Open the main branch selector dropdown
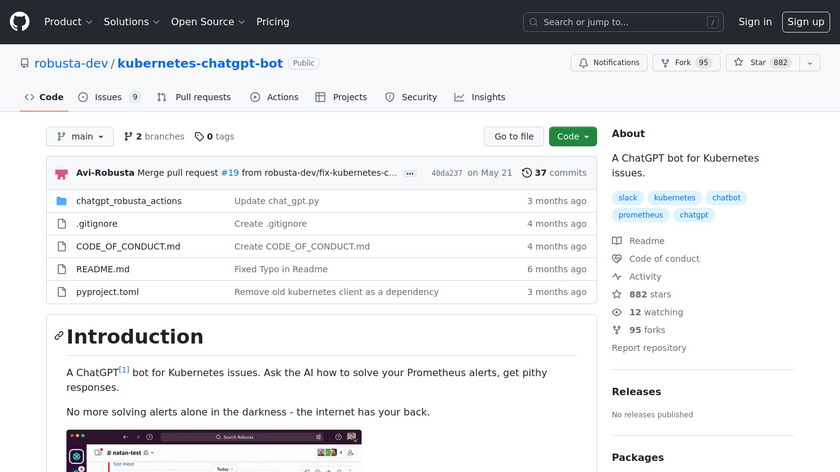This screenshot has width=840, height=472. pyautogui.click(x=80, y=137)
